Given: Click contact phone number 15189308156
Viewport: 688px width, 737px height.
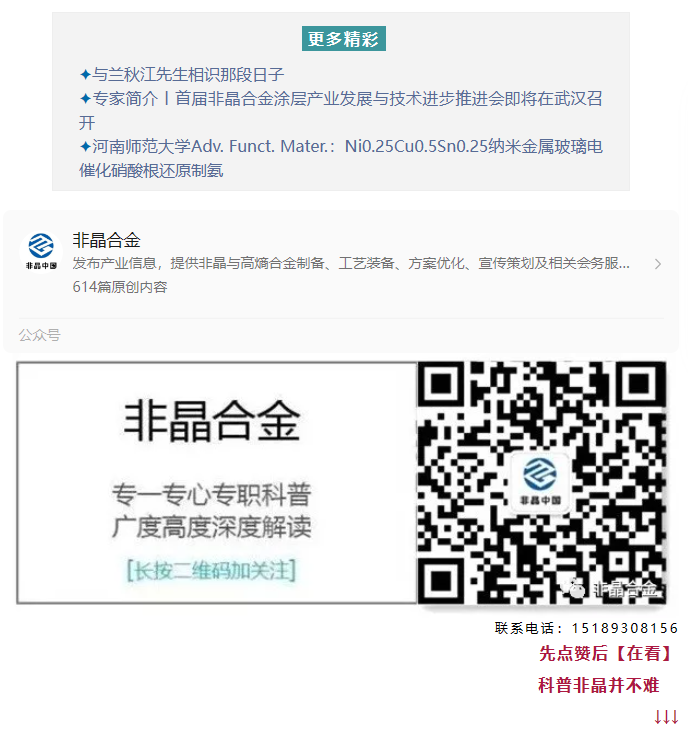Looking at the screenshot, I should 625,628.
